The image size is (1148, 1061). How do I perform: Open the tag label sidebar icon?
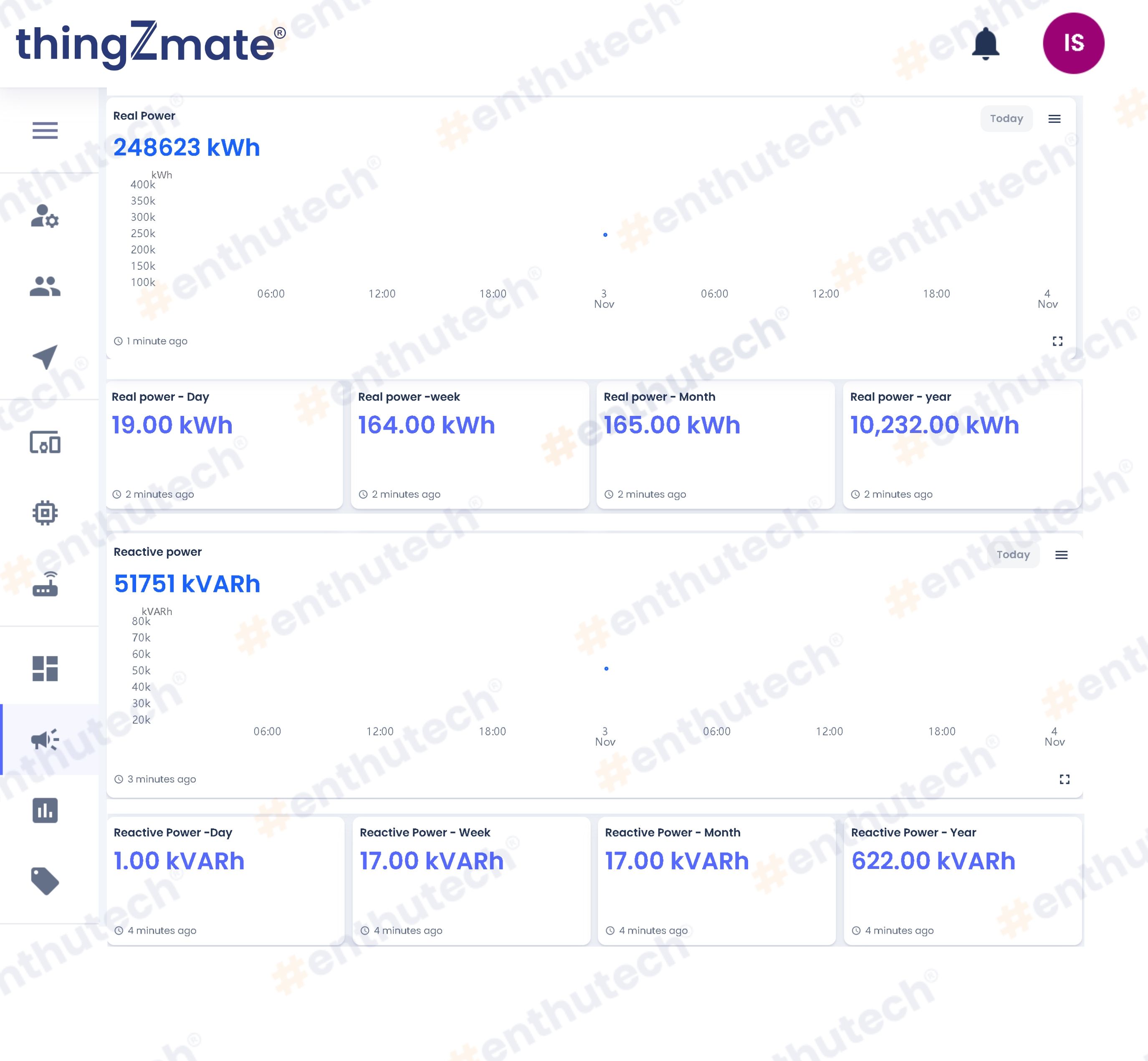tap(45, 881)
